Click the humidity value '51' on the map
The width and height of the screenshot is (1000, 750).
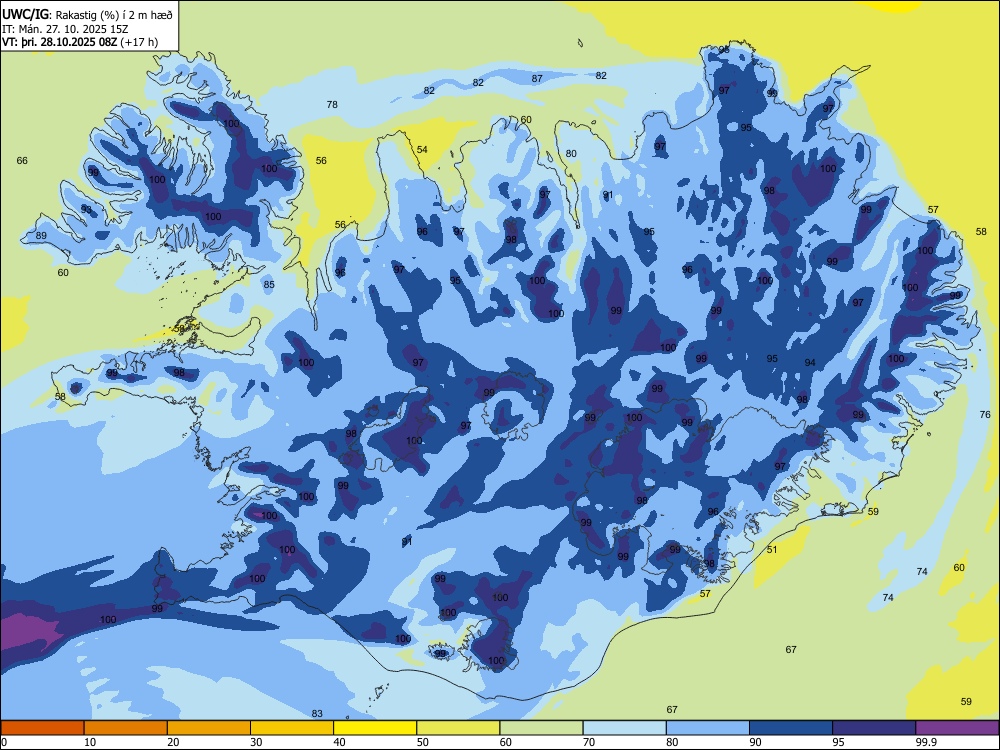point(772,549)
